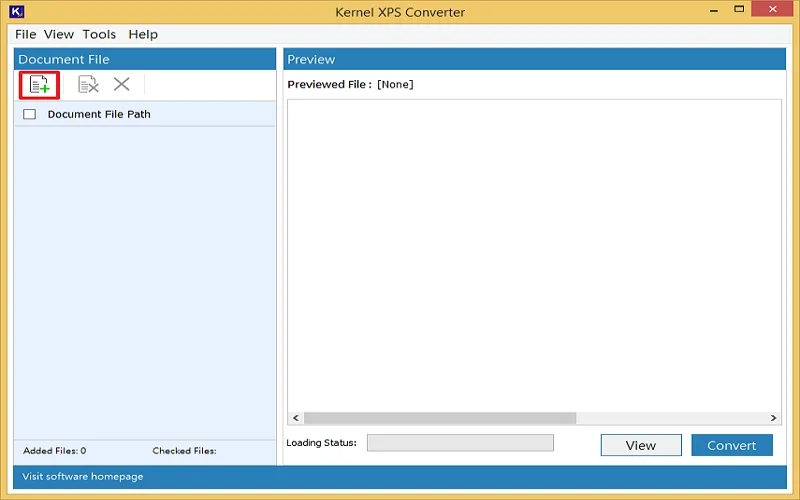Click the preview scrollbar left arrow
This screenshot has height=500, width=800.
[295, 418]
